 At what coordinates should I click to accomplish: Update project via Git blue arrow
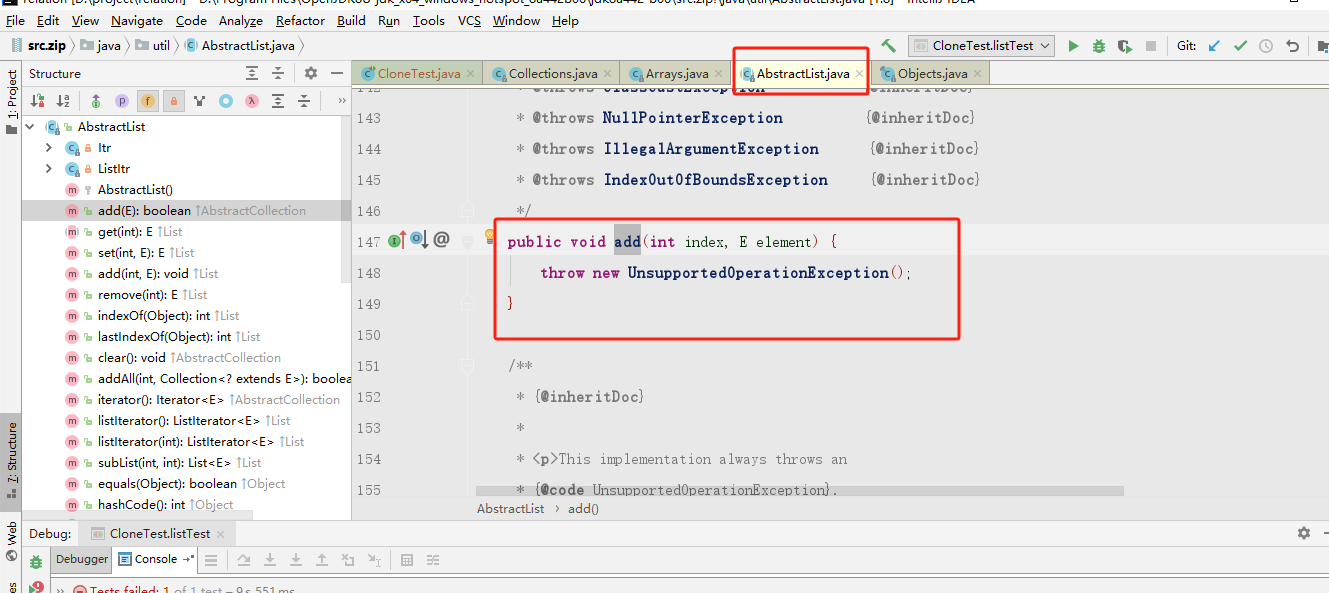point(1215,46)
